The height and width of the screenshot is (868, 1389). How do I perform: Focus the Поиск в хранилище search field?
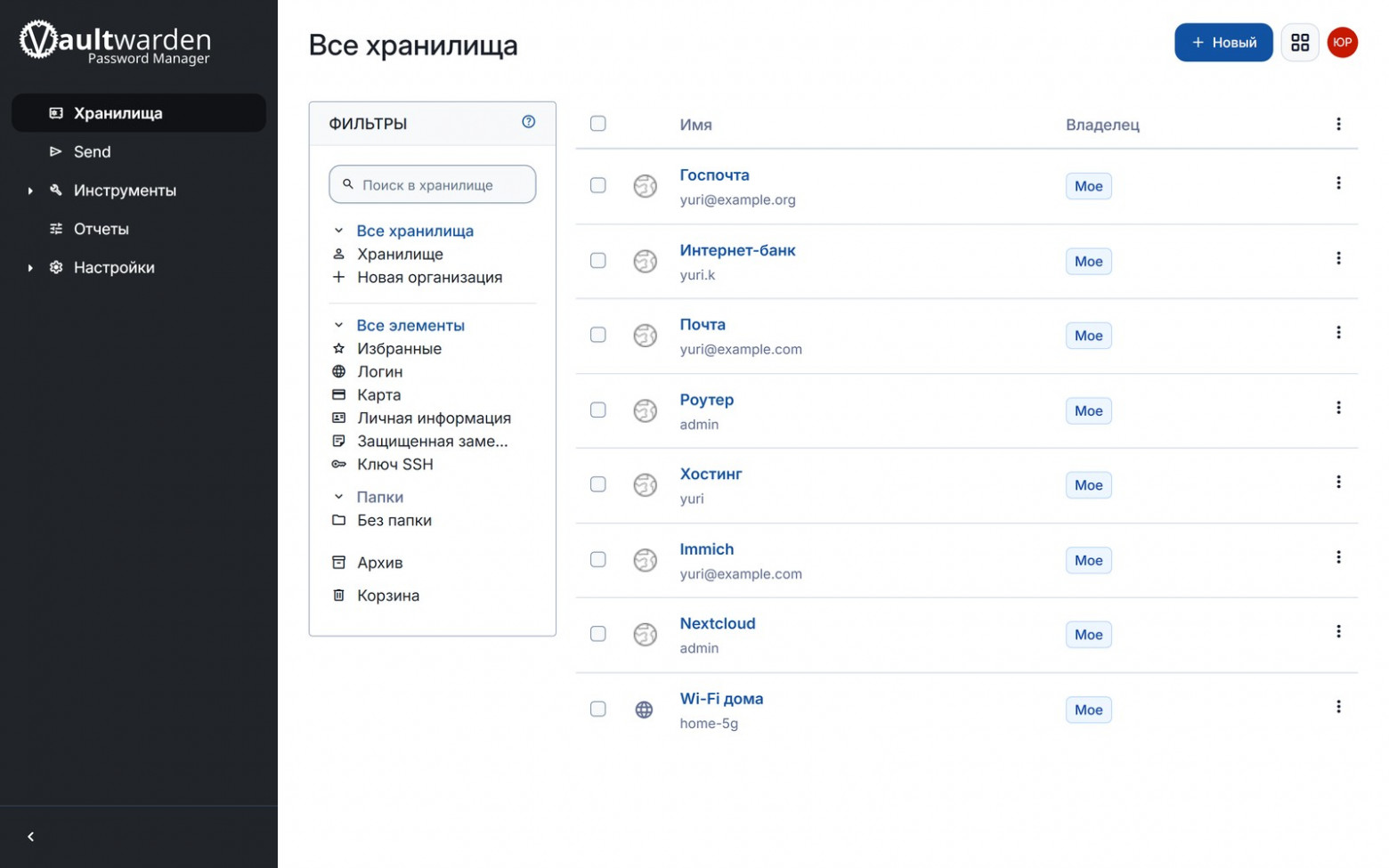[x=433, y=184]
